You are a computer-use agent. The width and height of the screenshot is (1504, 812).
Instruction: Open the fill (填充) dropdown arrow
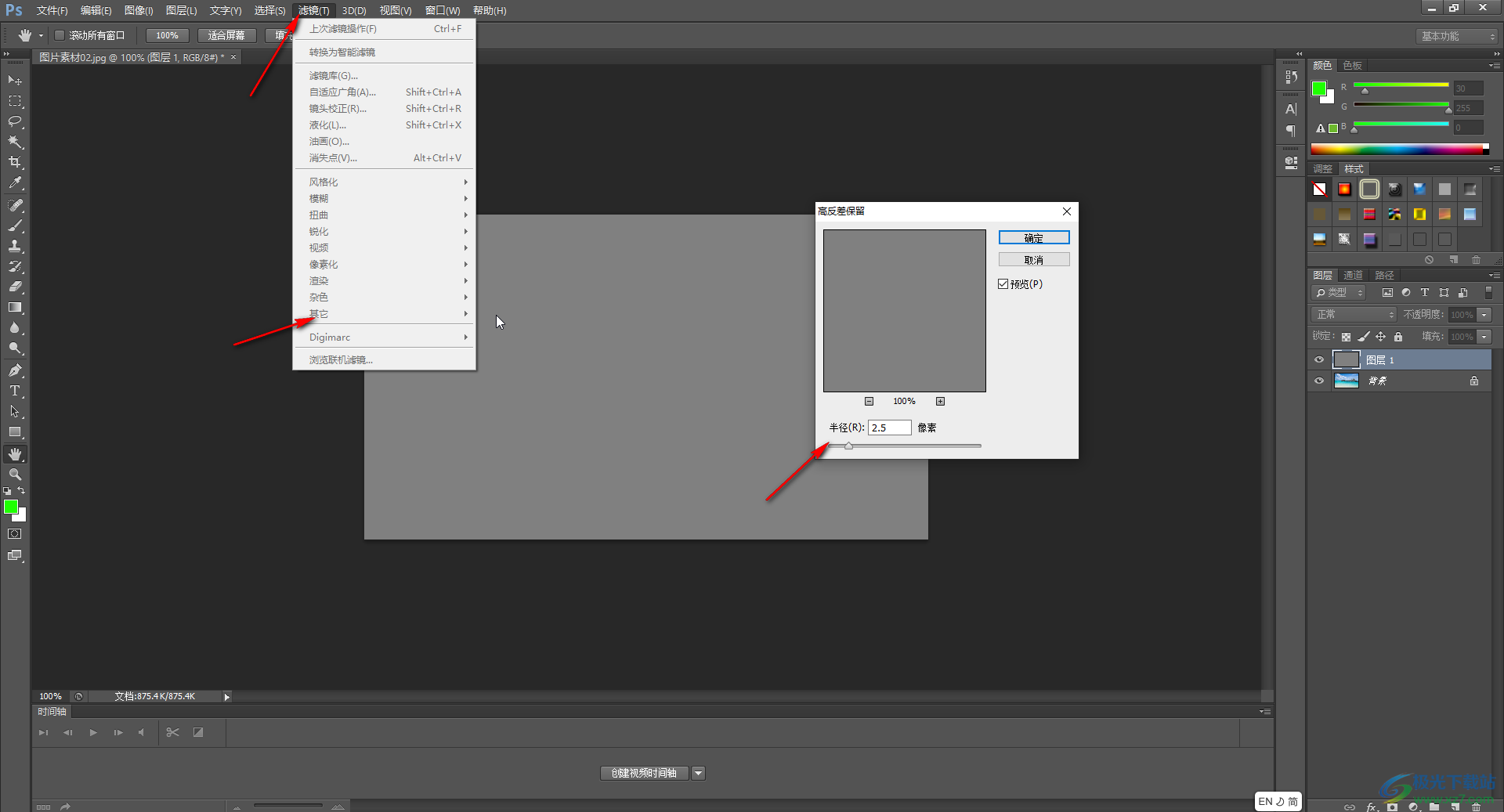pos(1484,337)
